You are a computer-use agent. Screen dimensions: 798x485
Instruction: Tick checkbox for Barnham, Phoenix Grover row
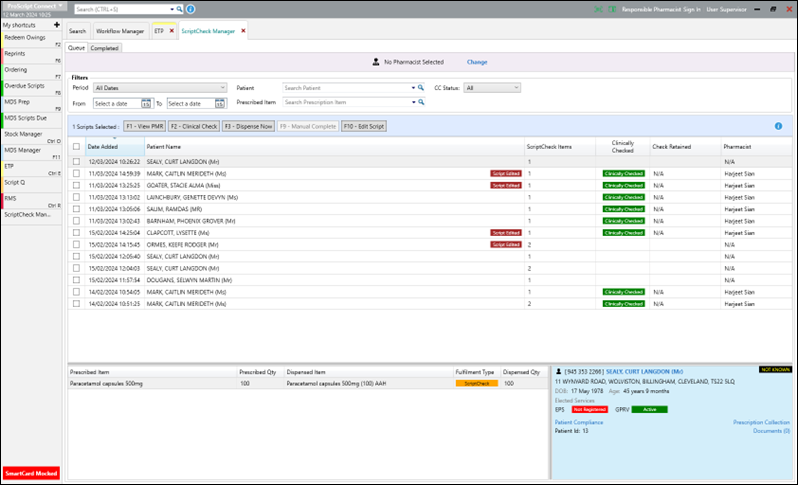(x=76, y=221)
